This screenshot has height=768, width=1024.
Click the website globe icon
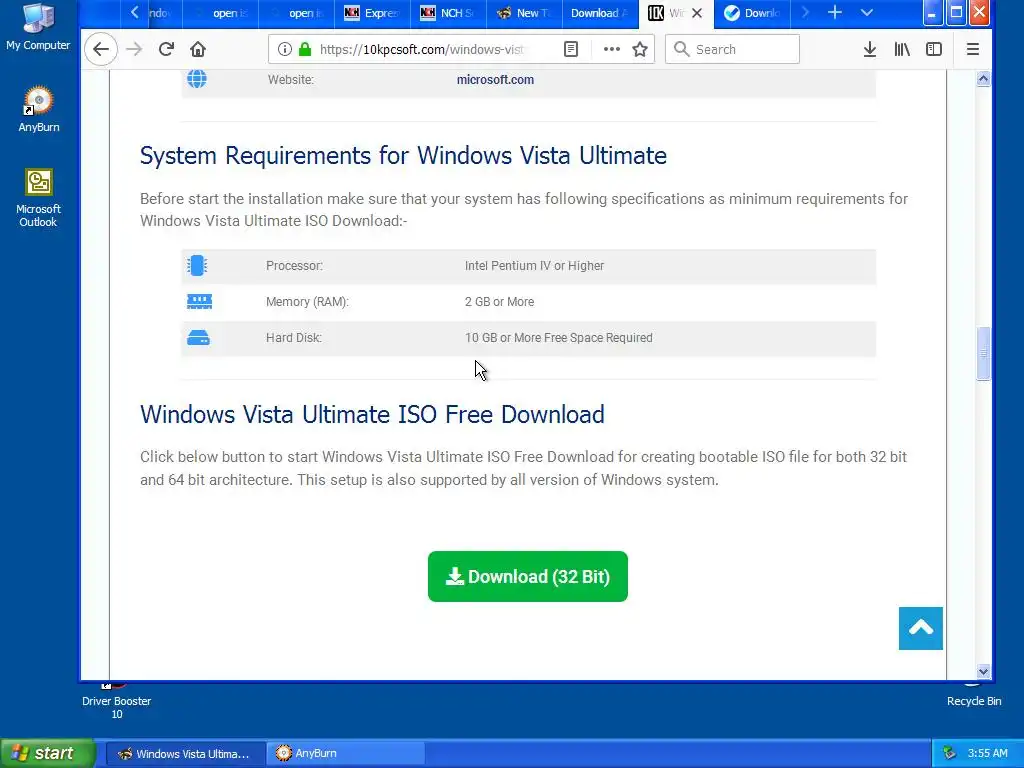point(197,79)
